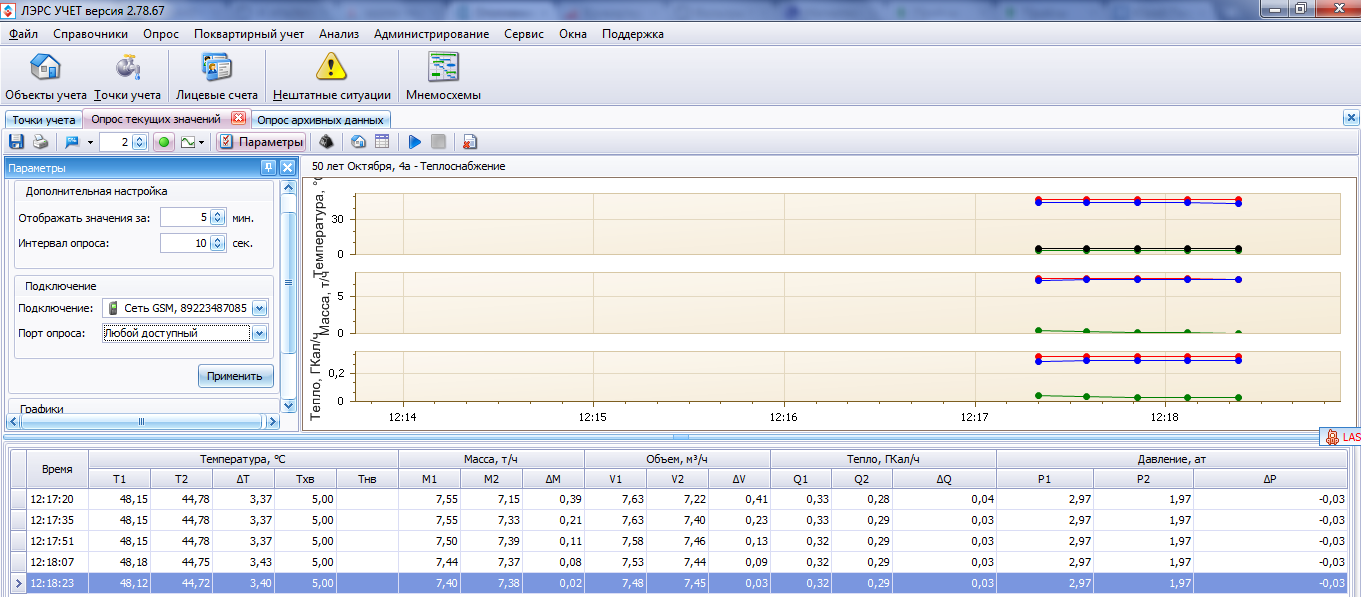
Task: Open the Поддержка menu
Action: (x=633, y=33)
